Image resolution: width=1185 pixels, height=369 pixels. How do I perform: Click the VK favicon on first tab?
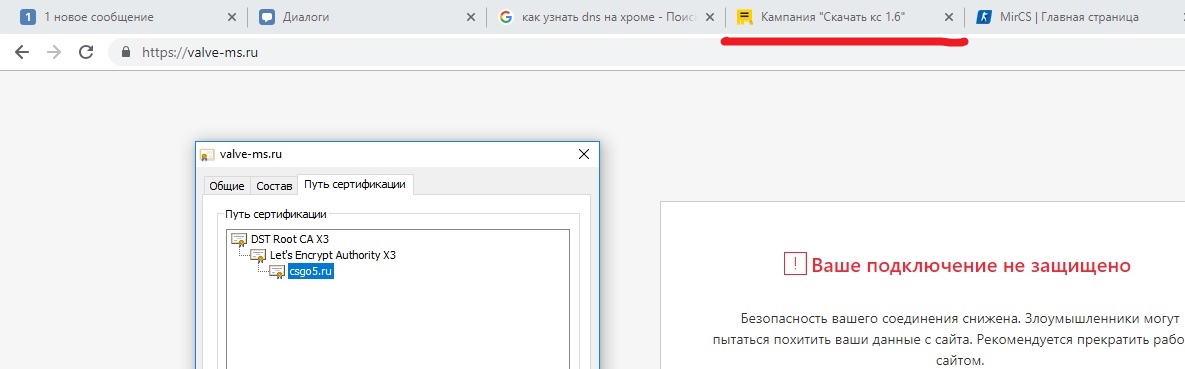pyautogui.click(x=28, y=17)
